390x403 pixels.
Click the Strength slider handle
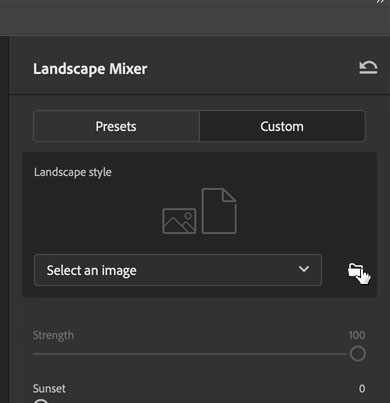358,354
